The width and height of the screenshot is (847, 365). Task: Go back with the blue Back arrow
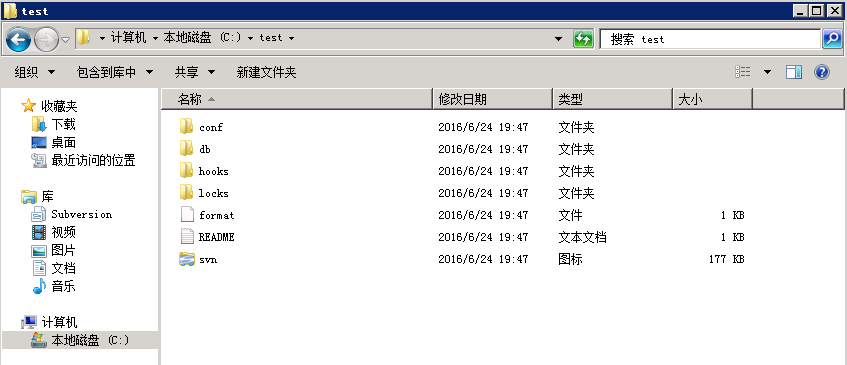(x=18, y=39)
